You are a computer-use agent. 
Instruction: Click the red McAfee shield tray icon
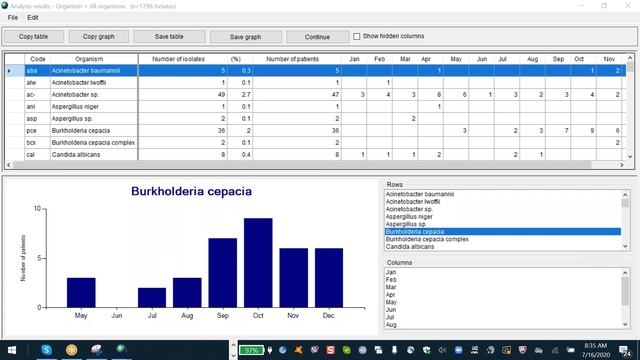click(x=522, y=350)
